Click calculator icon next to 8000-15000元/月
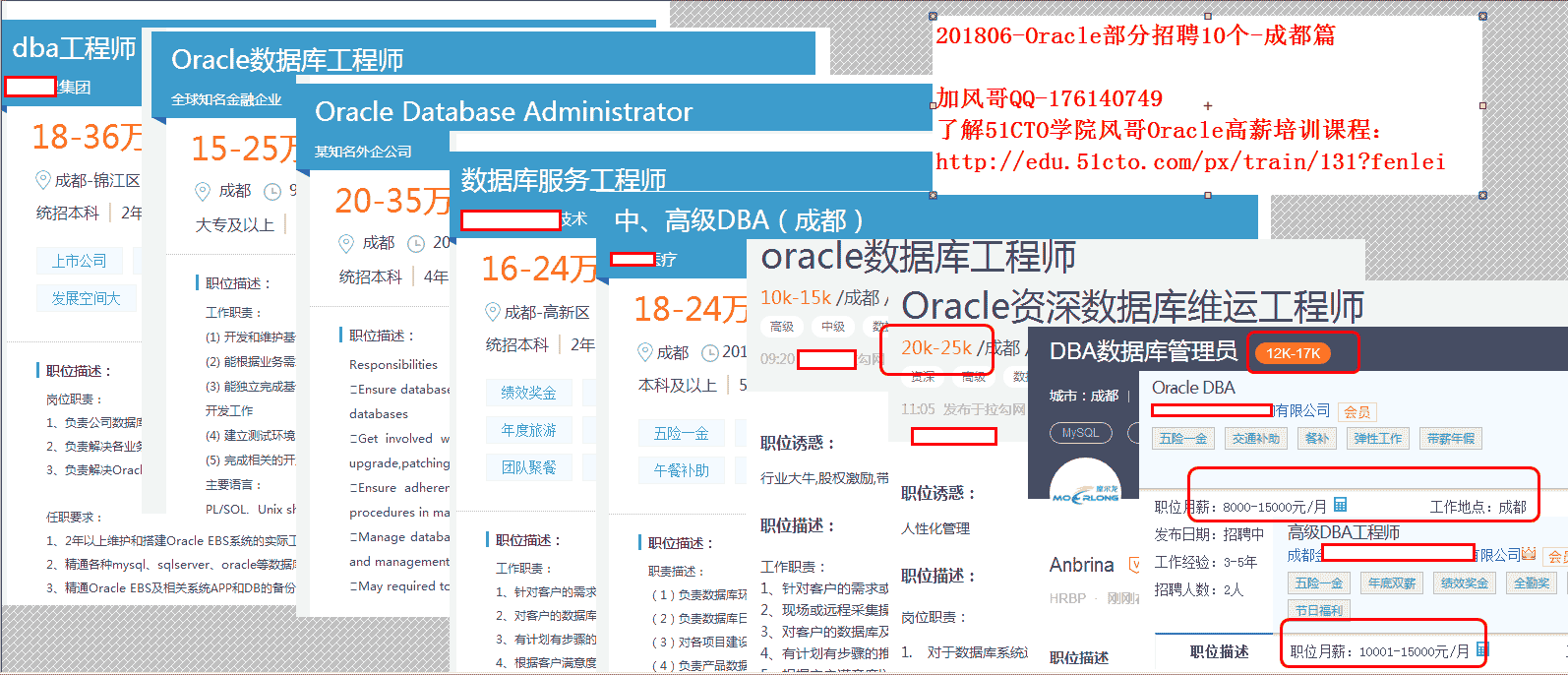The image size is (1568, 675). coord(1340,505)
